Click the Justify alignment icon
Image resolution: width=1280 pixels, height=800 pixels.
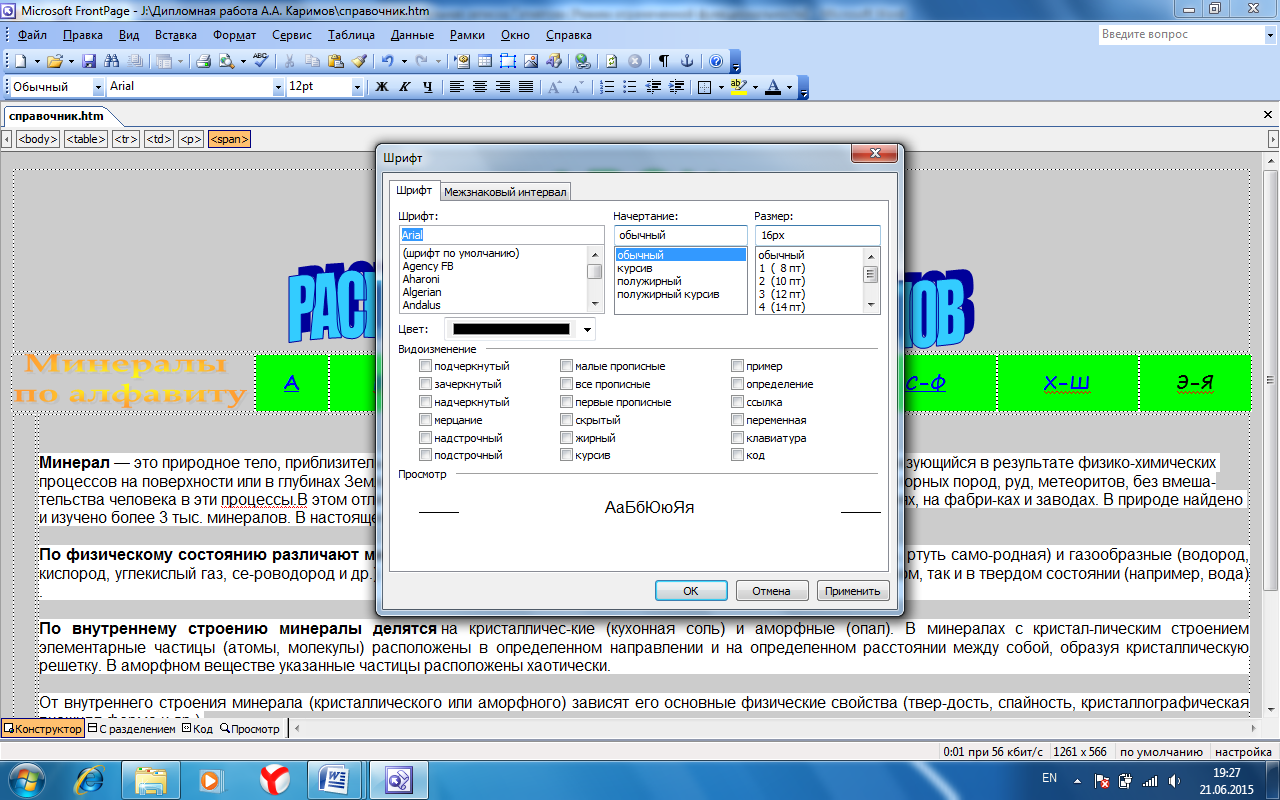[x=526, y=87]
